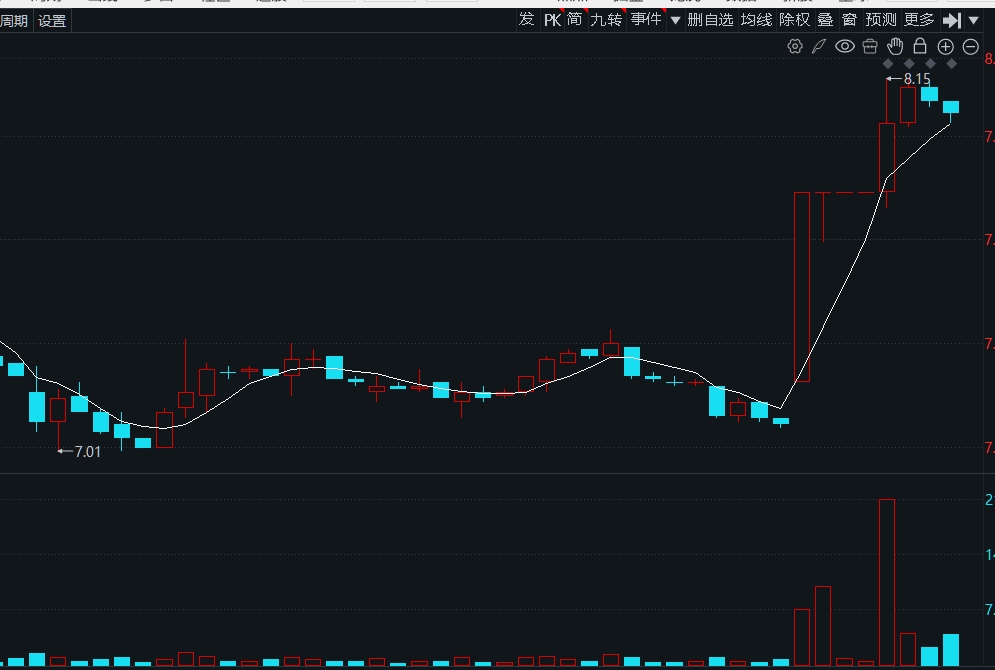The height and width of the screenshot is (670, 995).
Task: Open the 更多 more menu
Action: [919, 20]
